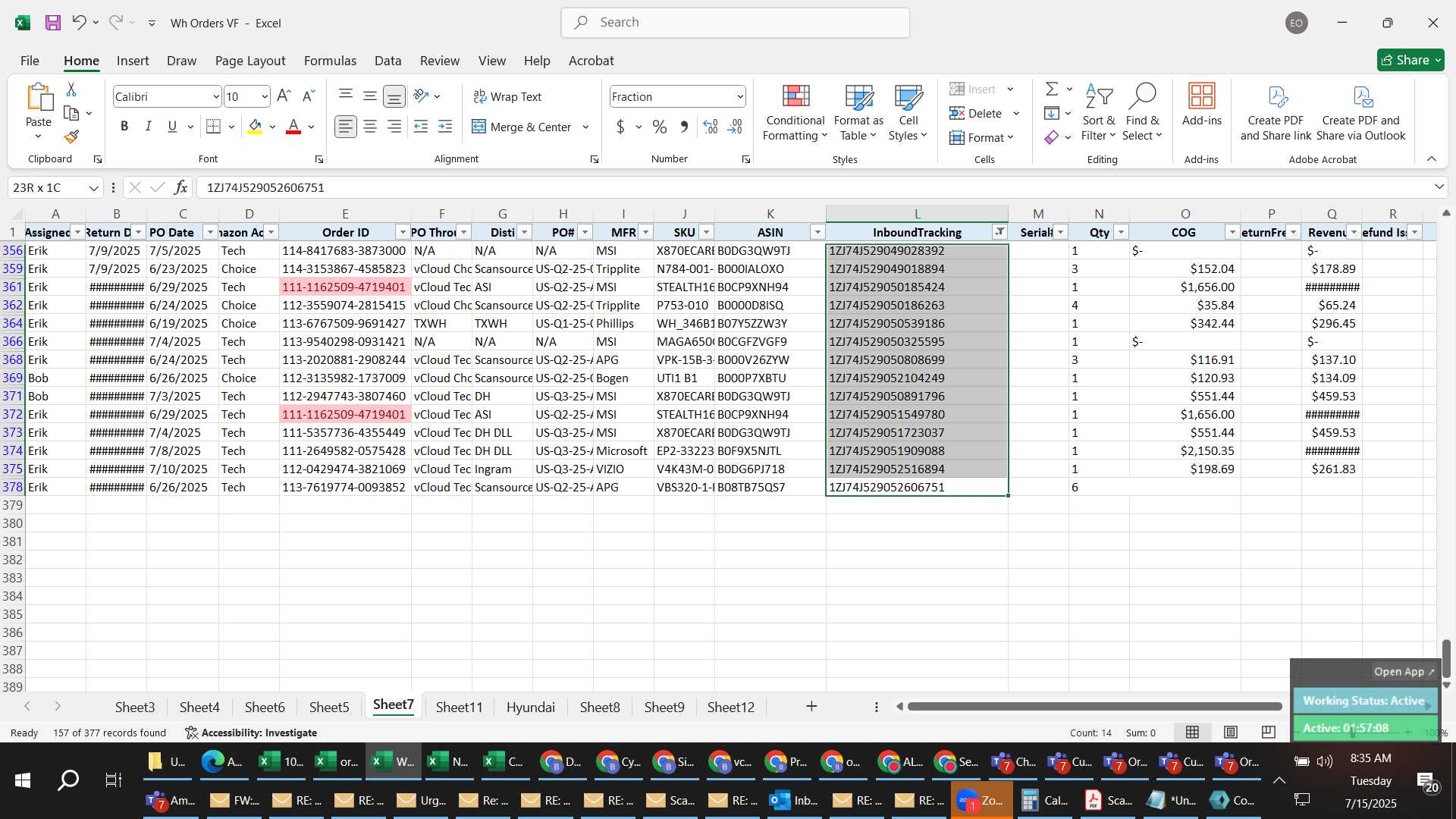Image resolution: width=1456 pixels, height=819 pixels.
Task: Open the File menu
Action: click(30, 61)
